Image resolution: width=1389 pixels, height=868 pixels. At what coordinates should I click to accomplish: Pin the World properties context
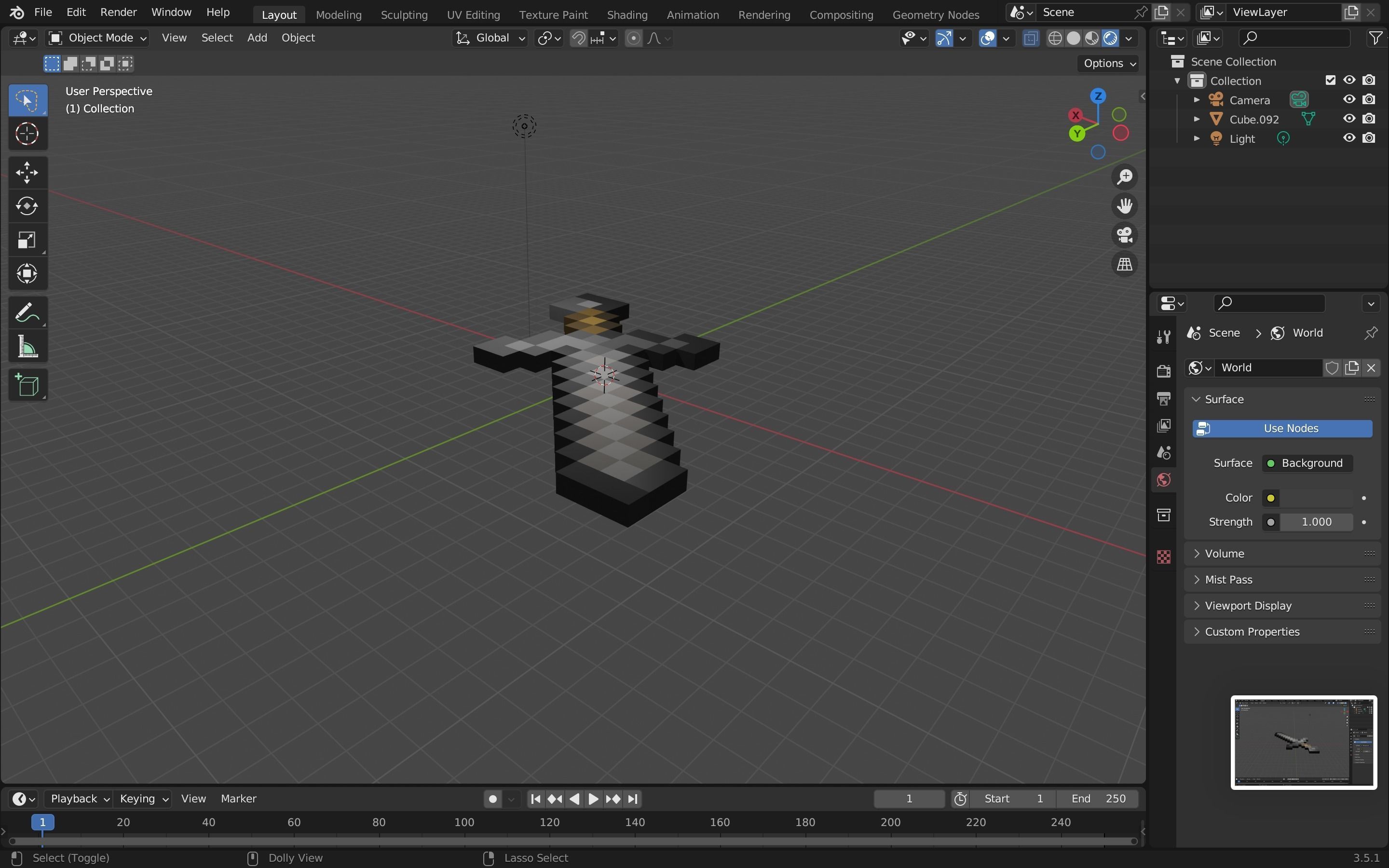click(1371, 333)
